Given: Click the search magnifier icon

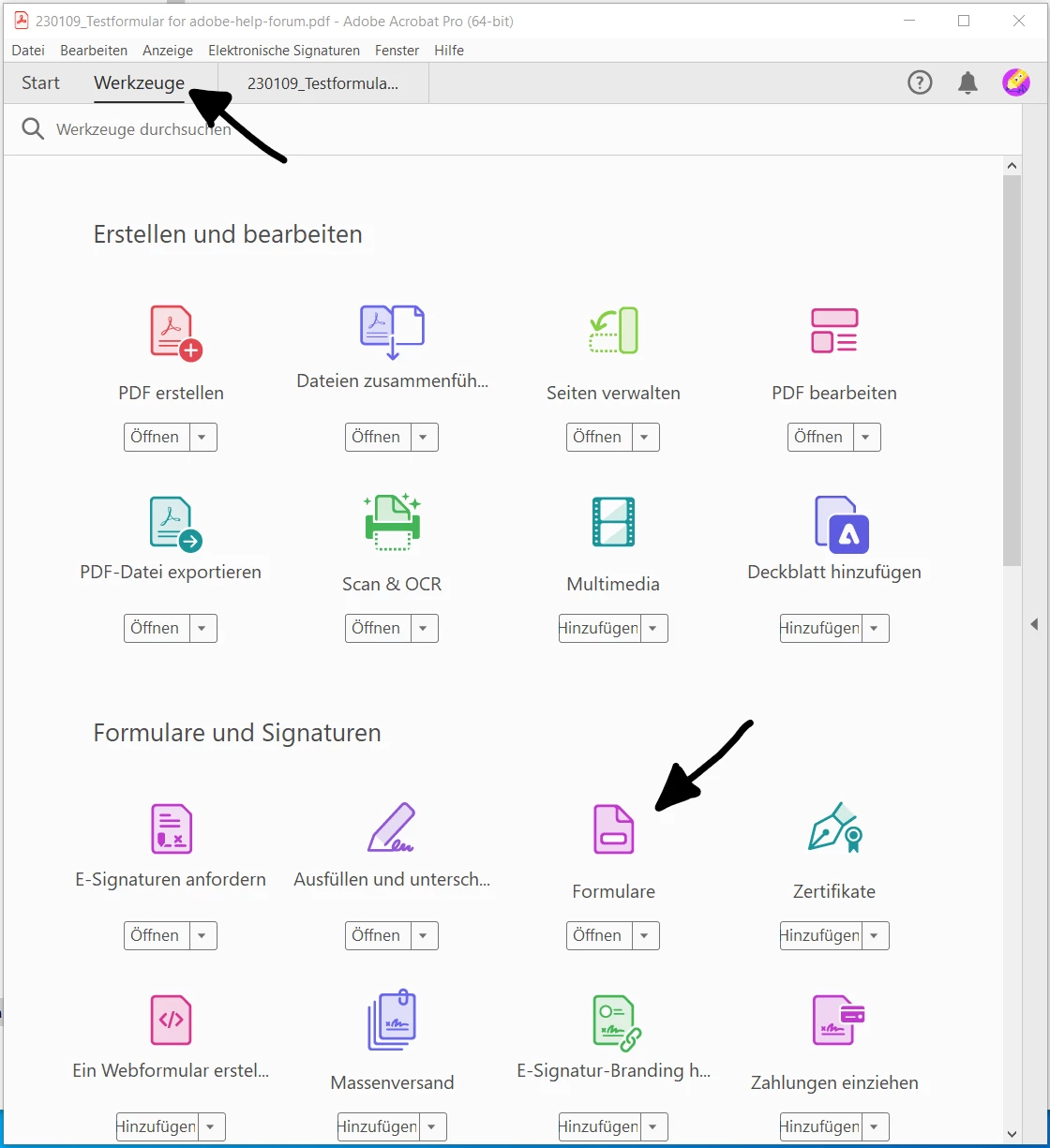Looking at the screenshot, I should tap(33, 129).
